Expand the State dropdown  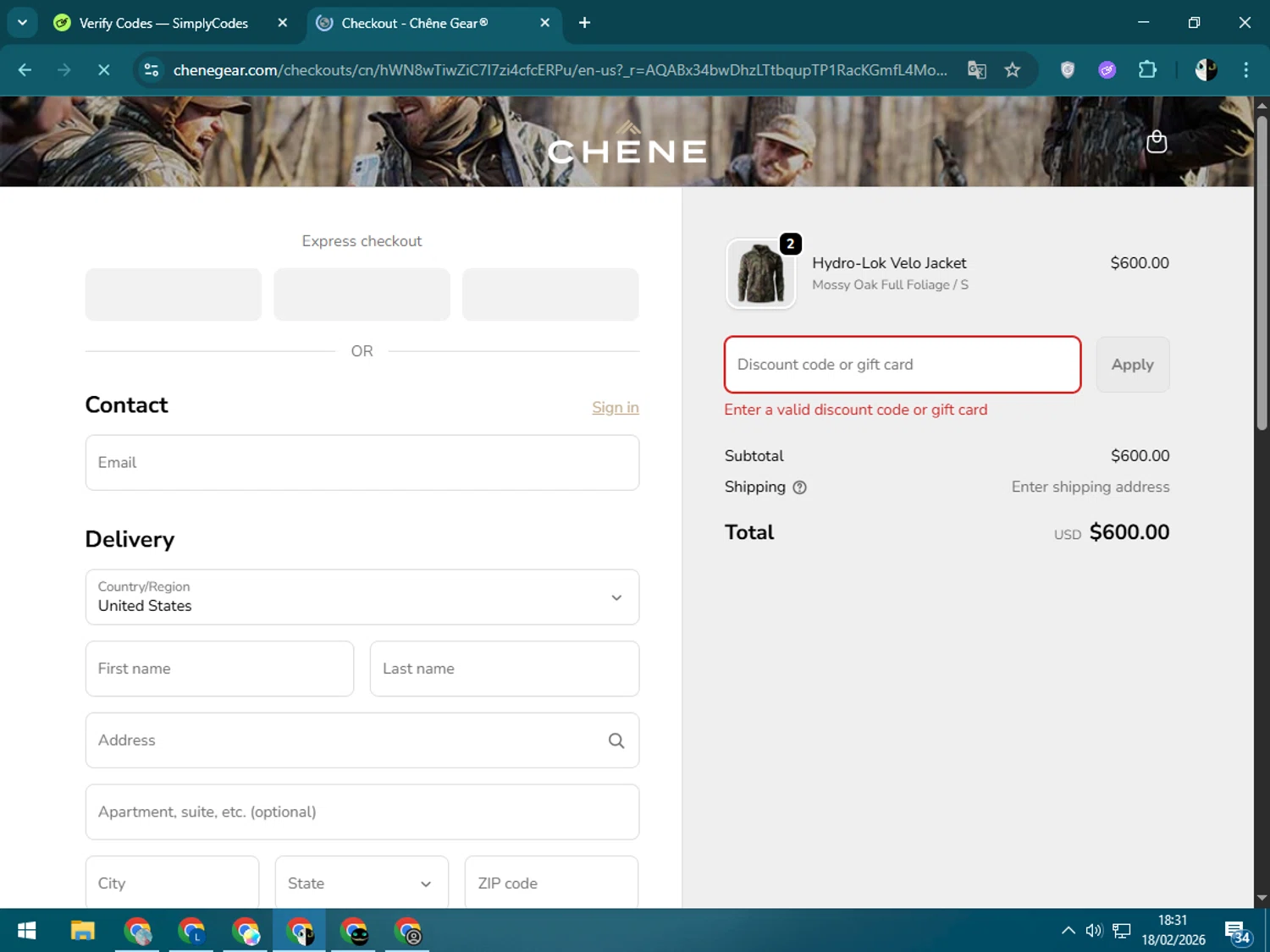(362, 883)
